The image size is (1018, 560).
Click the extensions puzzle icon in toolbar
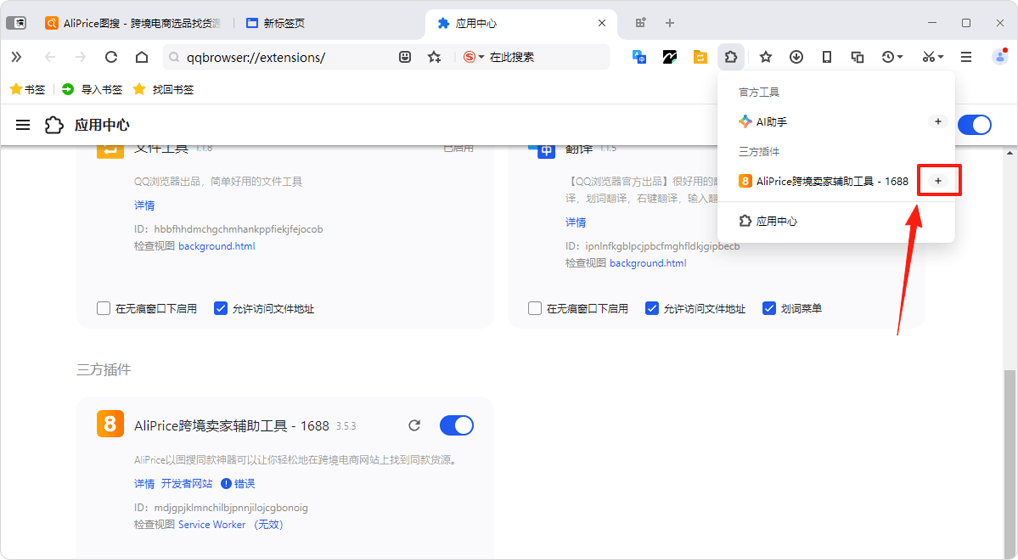click(731, 57)
